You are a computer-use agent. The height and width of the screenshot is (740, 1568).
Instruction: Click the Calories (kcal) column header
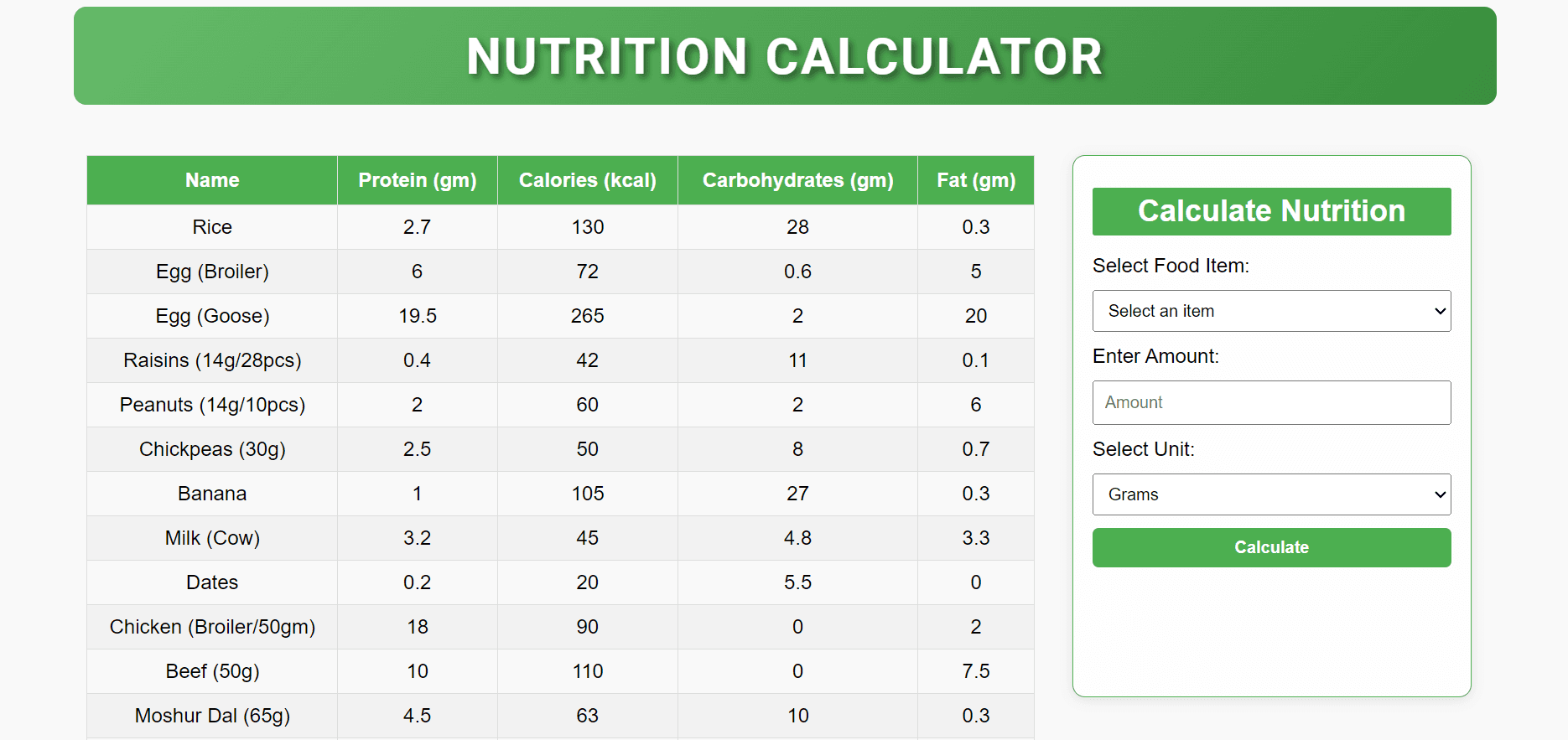point(587,180)
